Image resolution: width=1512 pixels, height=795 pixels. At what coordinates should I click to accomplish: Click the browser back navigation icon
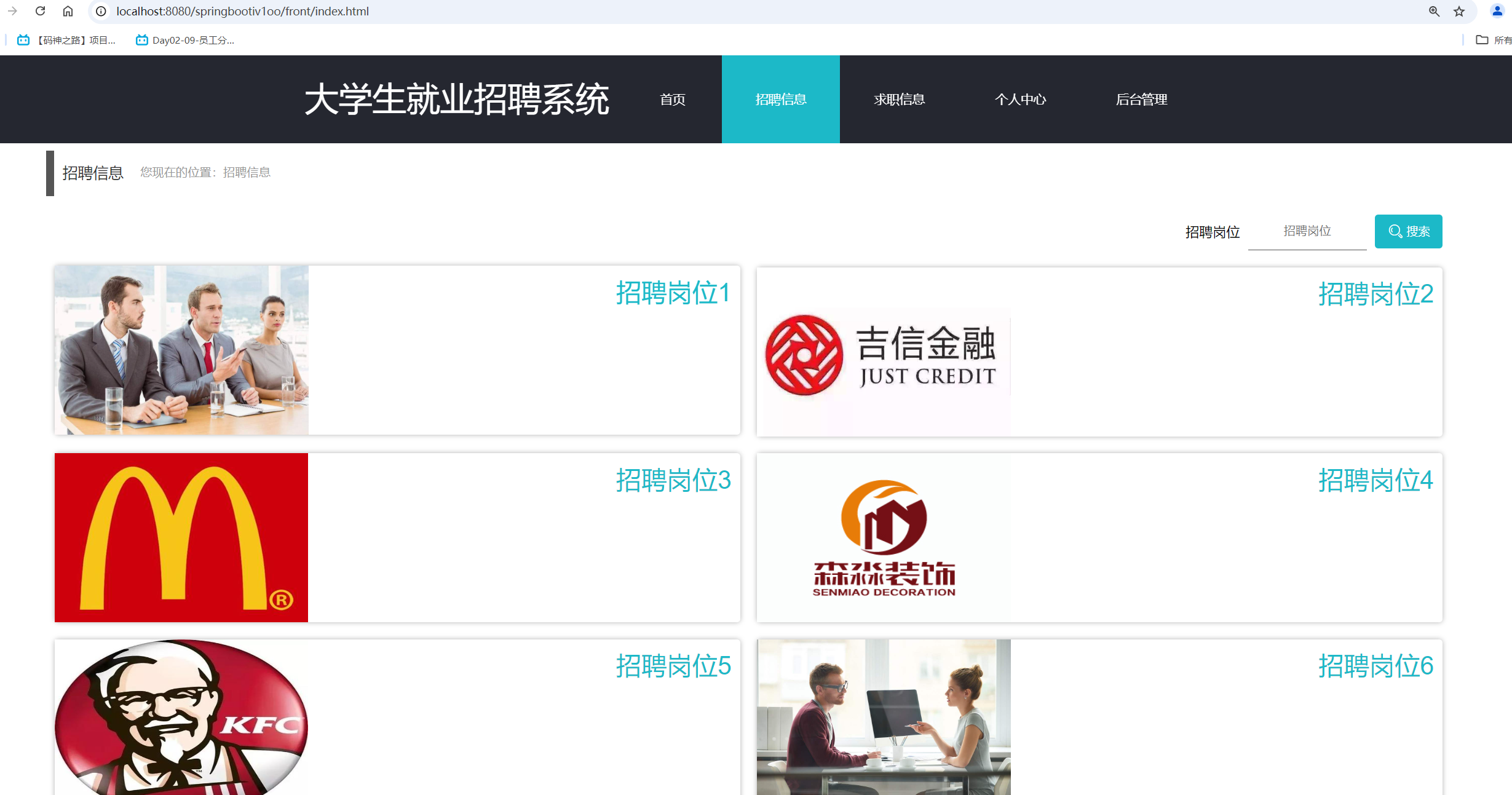[x=13, y=11]
